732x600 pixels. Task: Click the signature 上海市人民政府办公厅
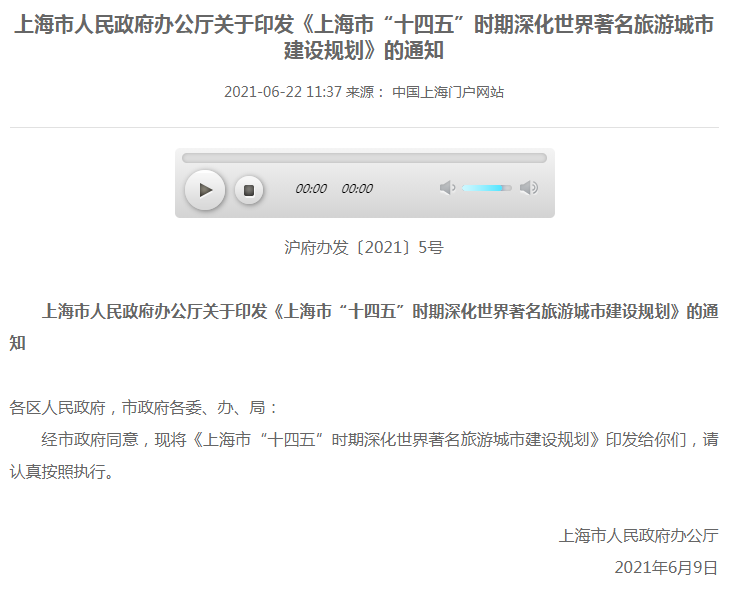(639, 536)
